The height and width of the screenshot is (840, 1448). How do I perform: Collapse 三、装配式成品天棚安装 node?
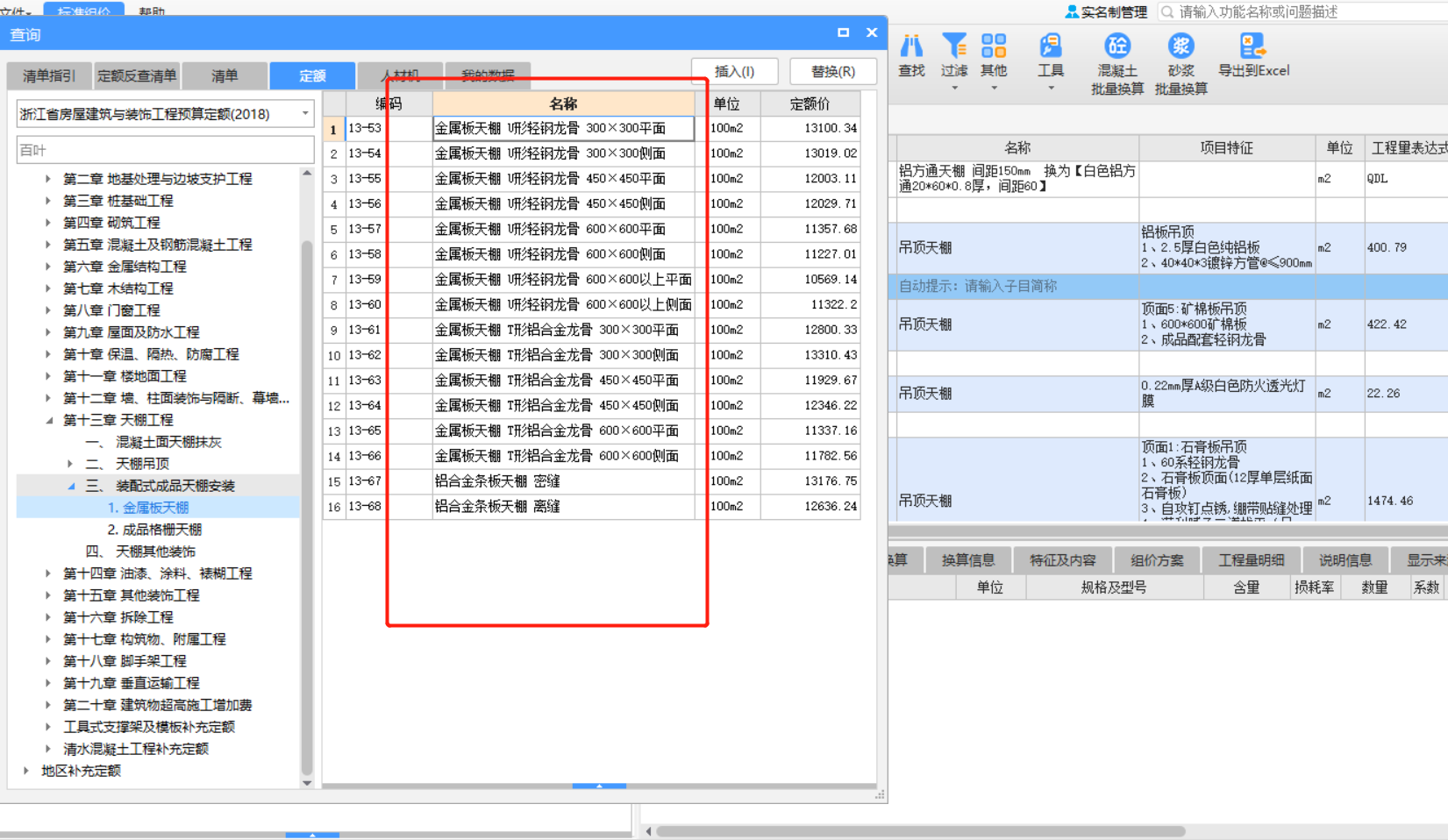70,486
